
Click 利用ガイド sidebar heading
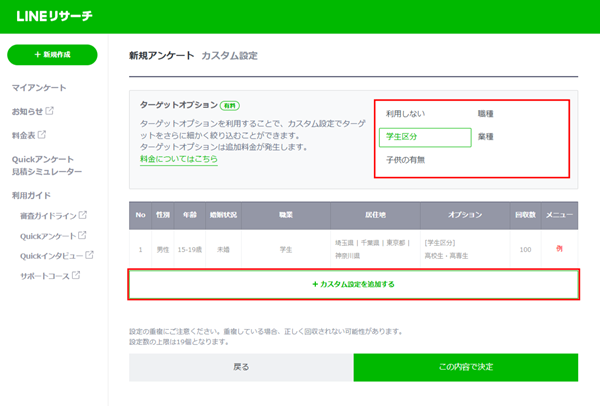point(31,196)
